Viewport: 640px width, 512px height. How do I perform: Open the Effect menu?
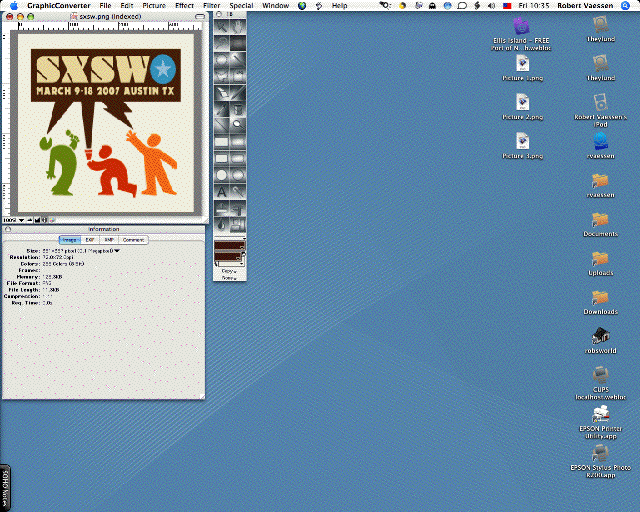(x=184, y=5)
